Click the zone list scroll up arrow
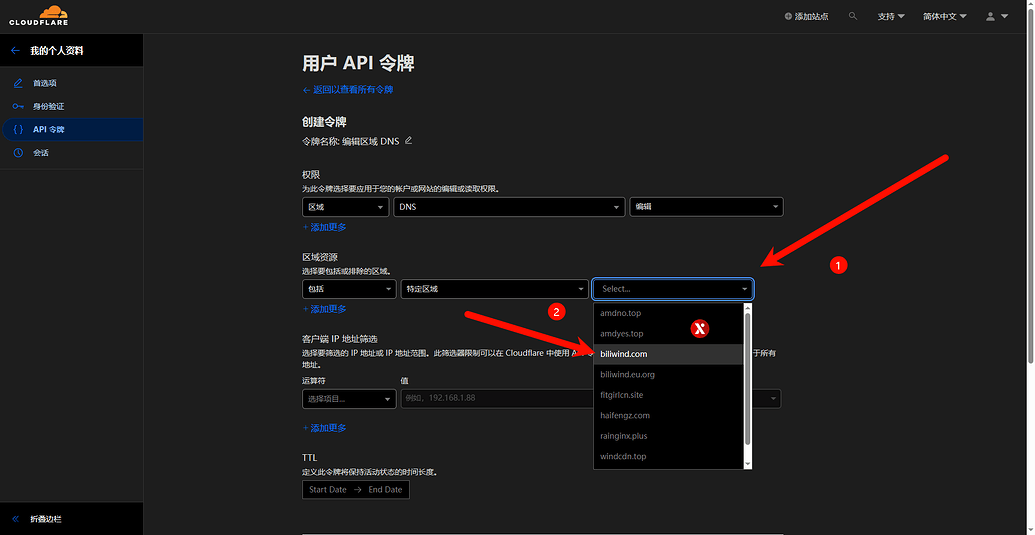This screenshot has height=535, width=1035. (748, 307)
